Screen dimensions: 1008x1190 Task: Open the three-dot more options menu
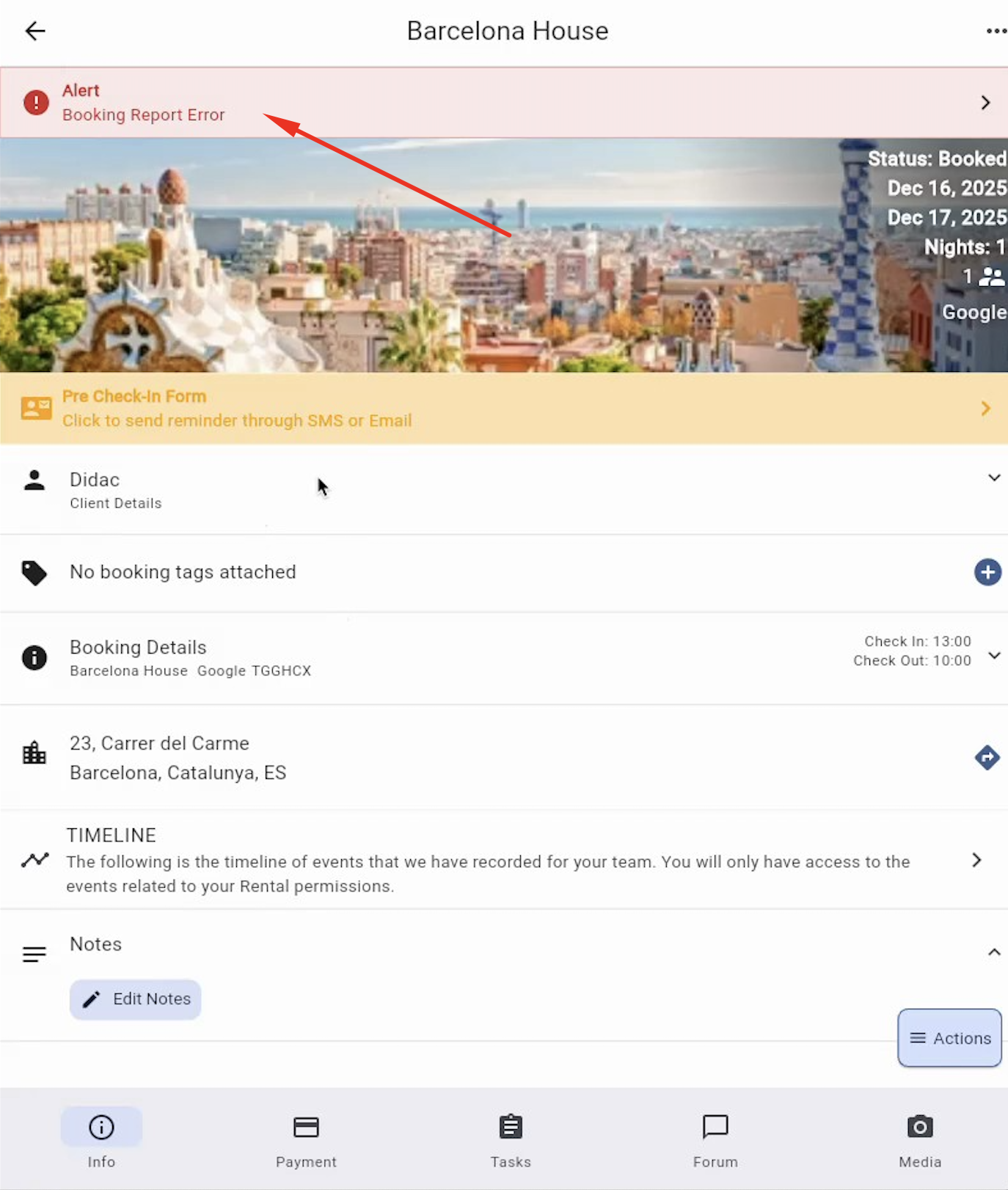996,31
